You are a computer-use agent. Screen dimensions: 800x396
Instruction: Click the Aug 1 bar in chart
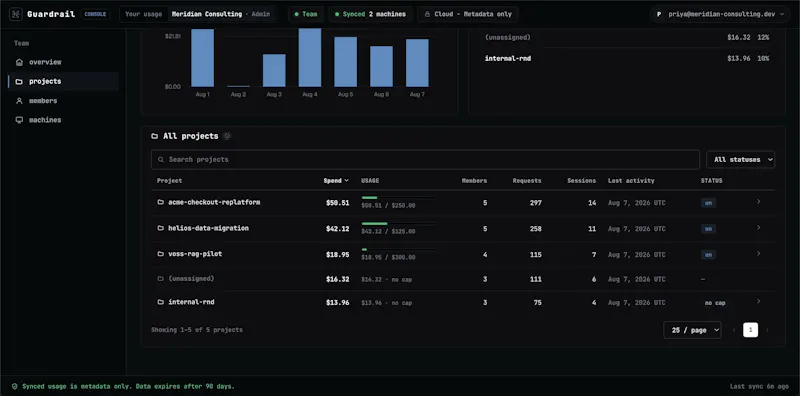click(x=203, y=58)
